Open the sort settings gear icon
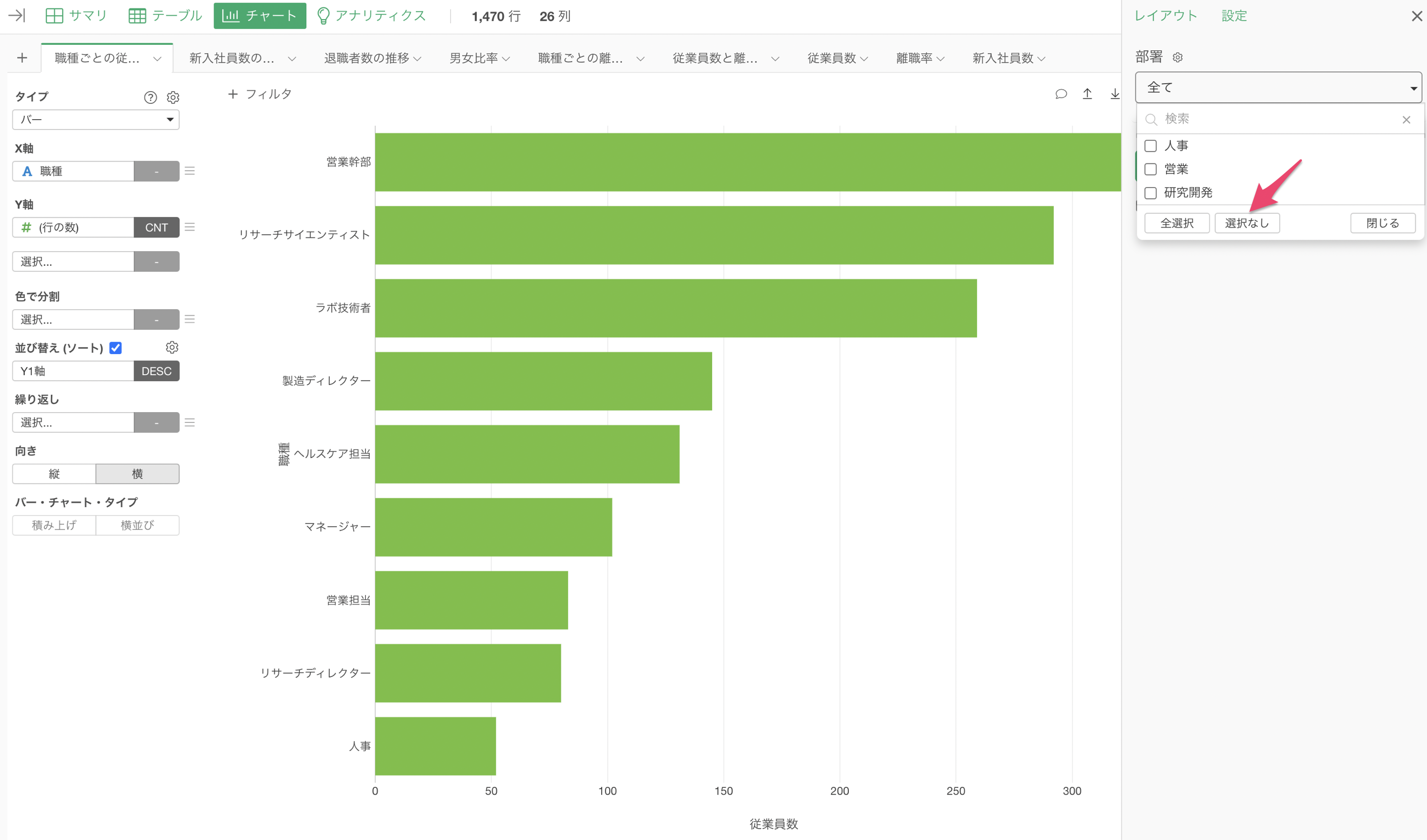Viewport: 1427px width, 840px height. point(172,347)
